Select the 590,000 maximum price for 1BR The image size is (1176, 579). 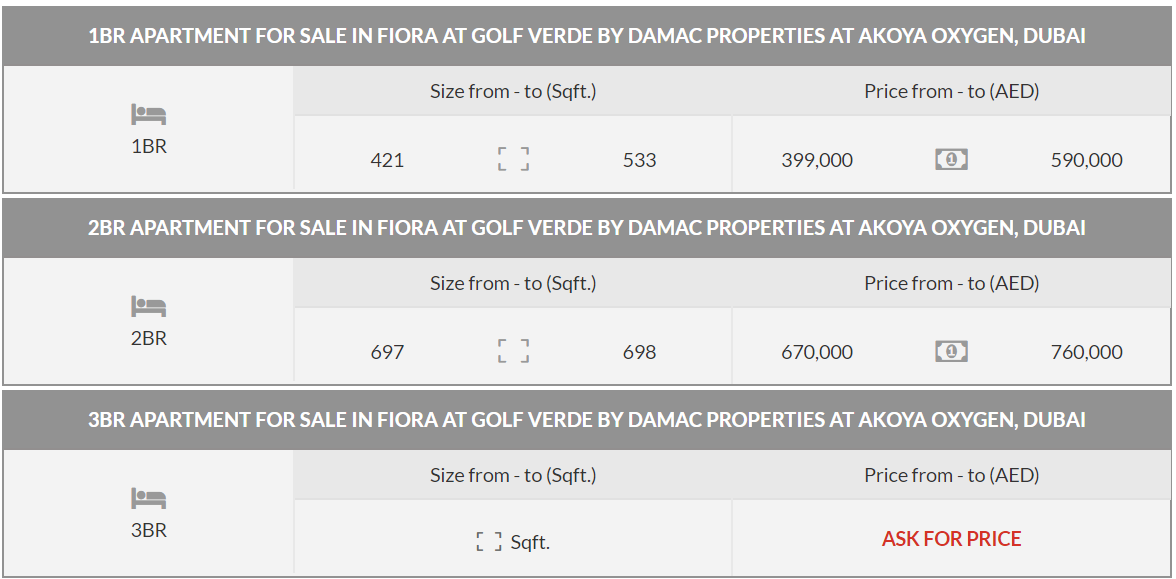(x=1086, y=160)
